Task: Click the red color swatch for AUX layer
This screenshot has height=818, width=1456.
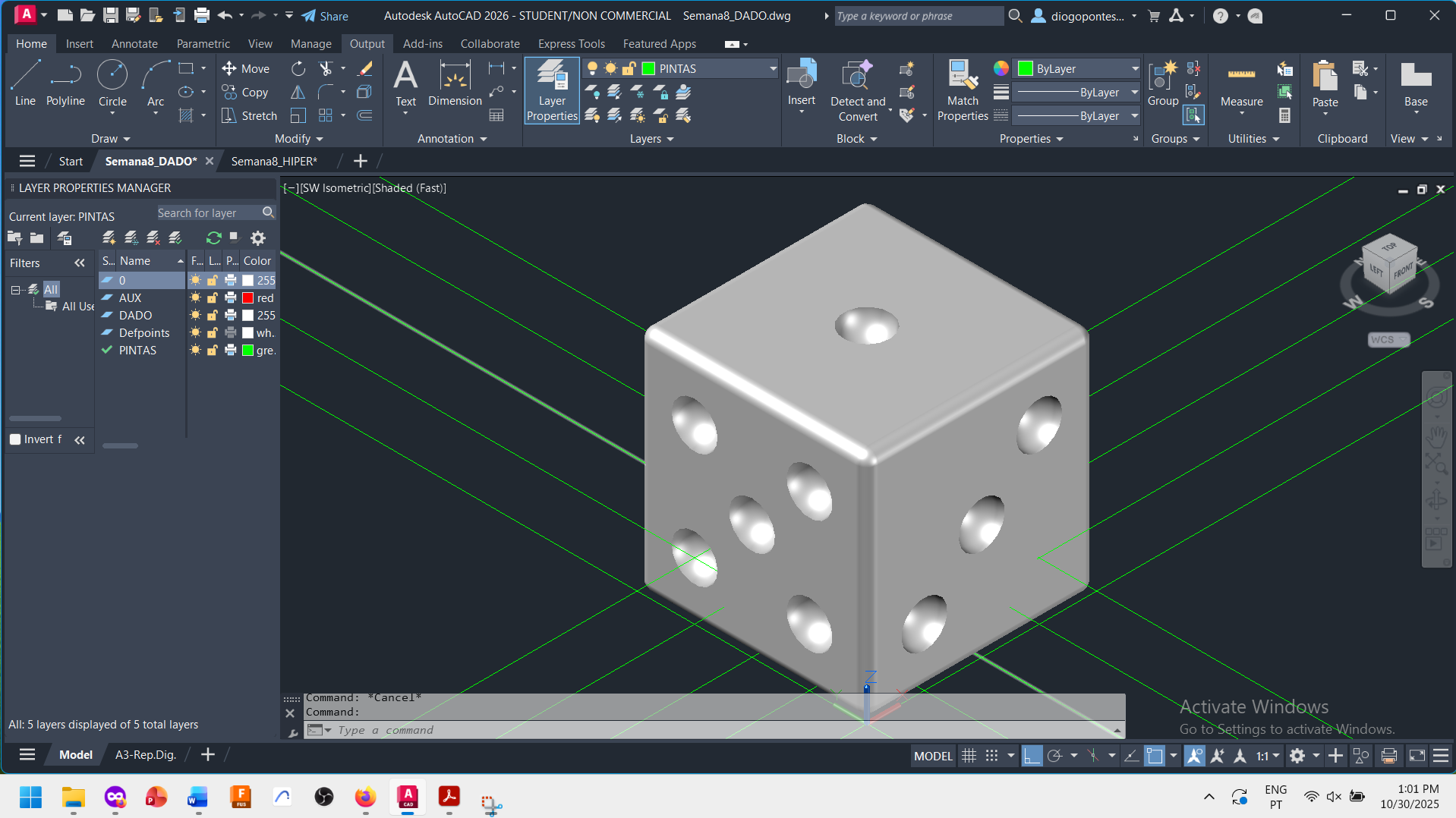Action: (247, 298)
